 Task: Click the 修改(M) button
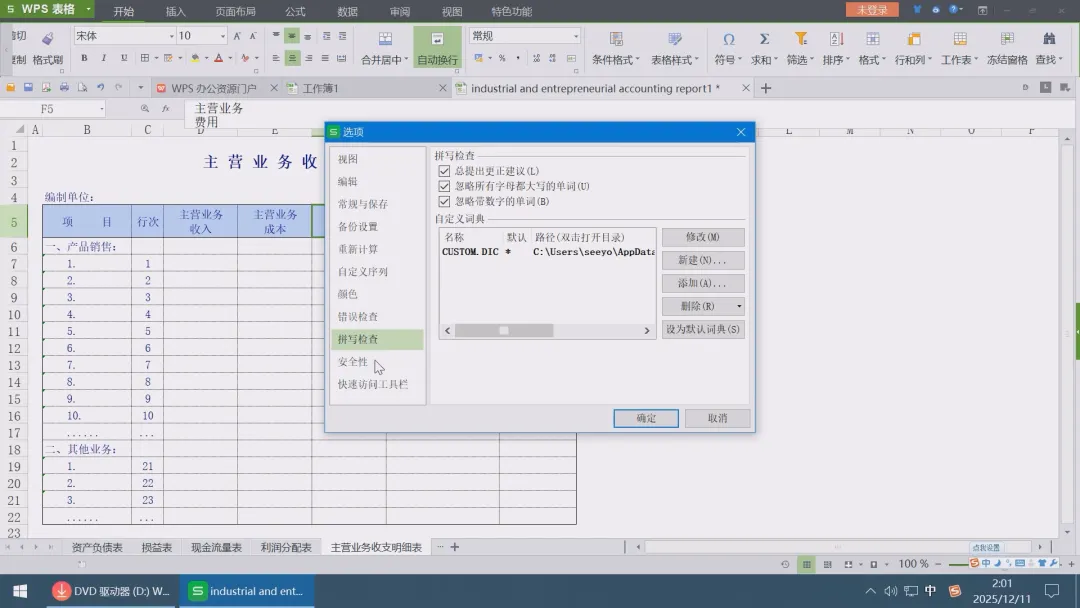[x=703, y=237]
